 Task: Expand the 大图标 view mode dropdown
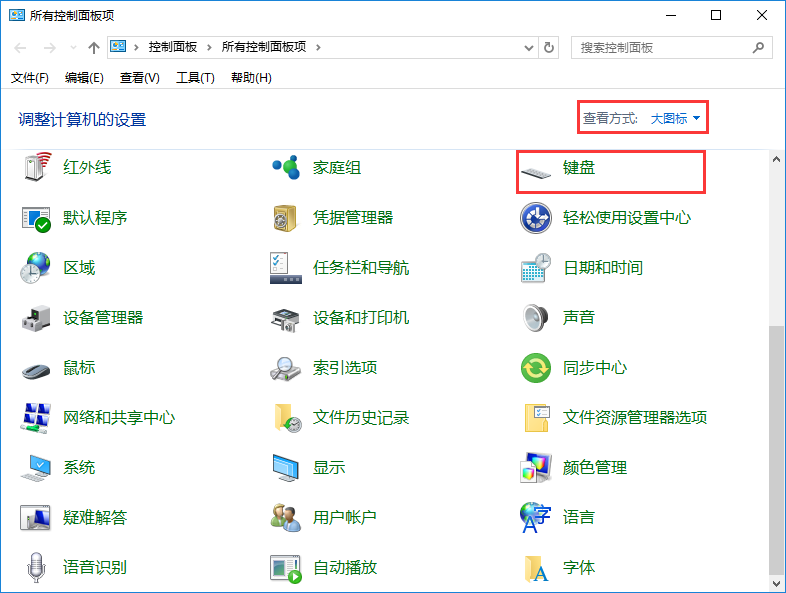point(676,119)
